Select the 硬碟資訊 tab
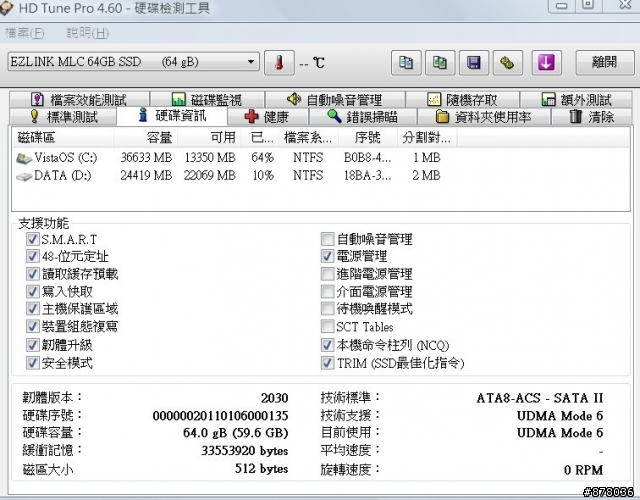 click(x=172, y=116)
